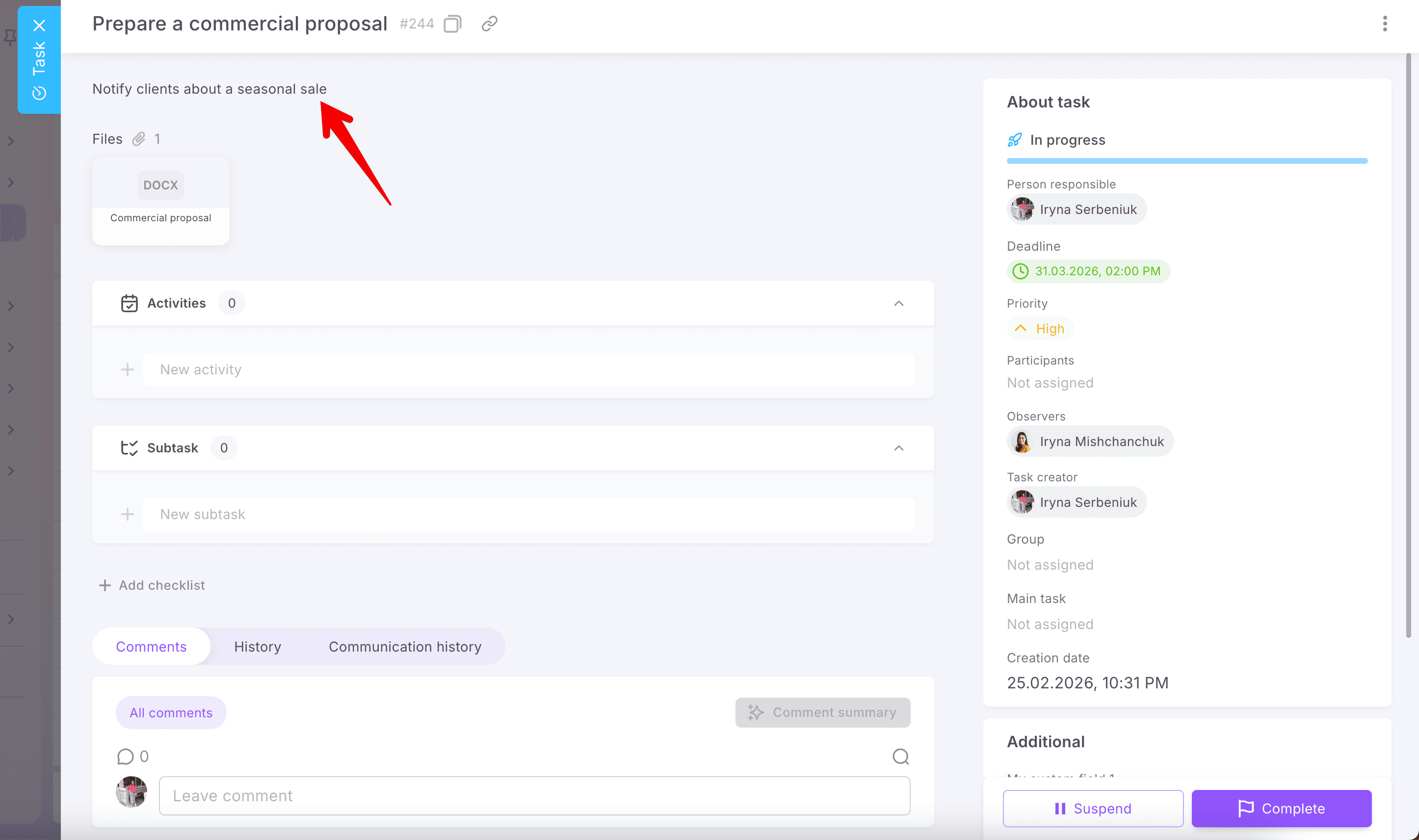Select the All comments filter chip
This screenshot has height=840, width=1419.
tap(171, 712)
